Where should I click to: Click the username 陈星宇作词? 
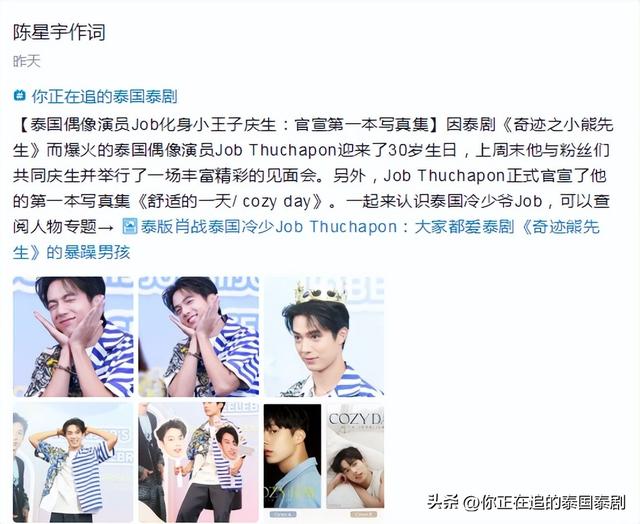[x=59, y=32]
